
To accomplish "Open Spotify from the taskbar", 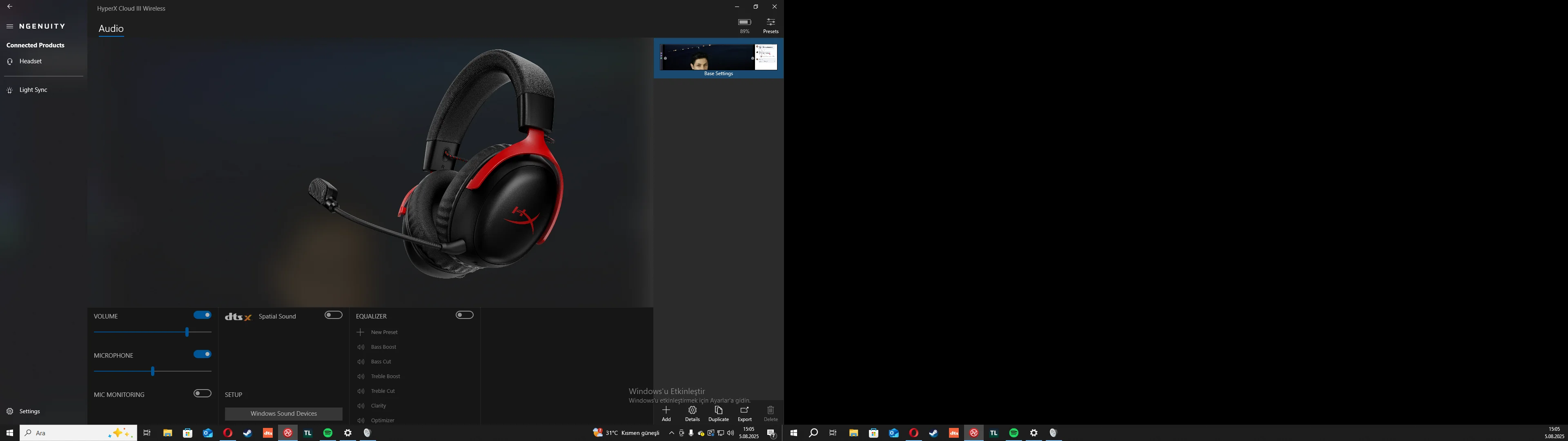I will pyautogui.click(x=327, y=433).
